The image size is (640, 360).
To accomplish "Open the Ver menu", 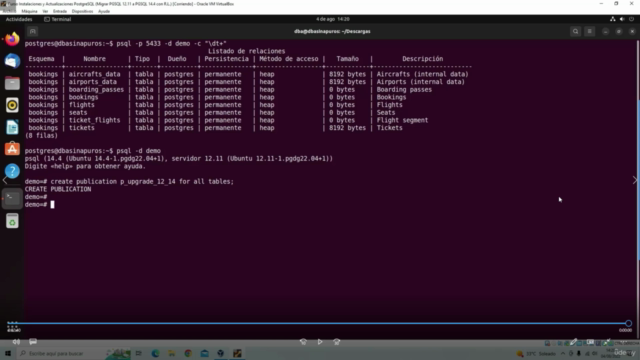I will click(45, 11).
